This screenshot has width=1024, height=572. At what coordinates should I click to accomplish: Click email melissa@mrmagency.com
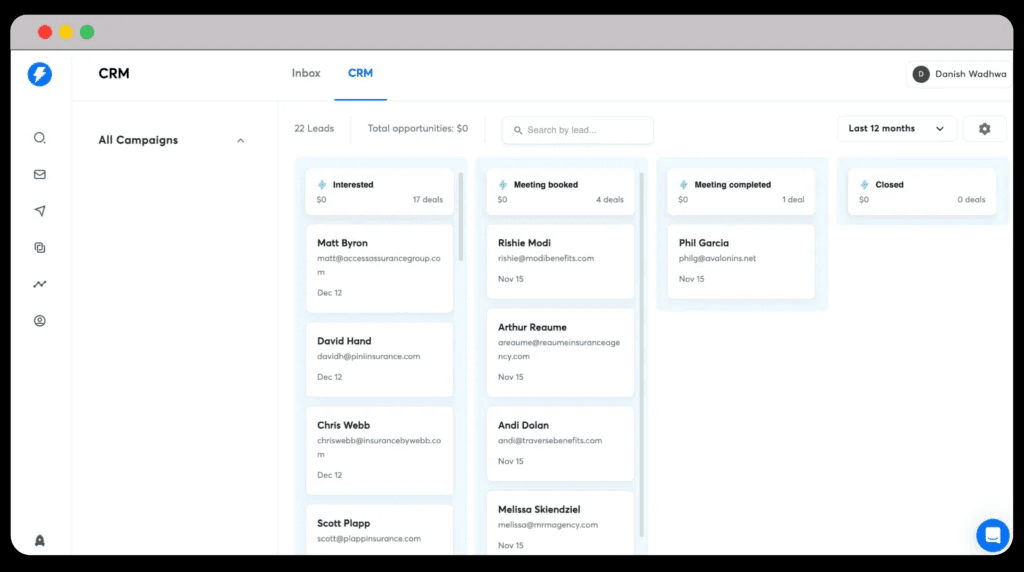[548, 525]
